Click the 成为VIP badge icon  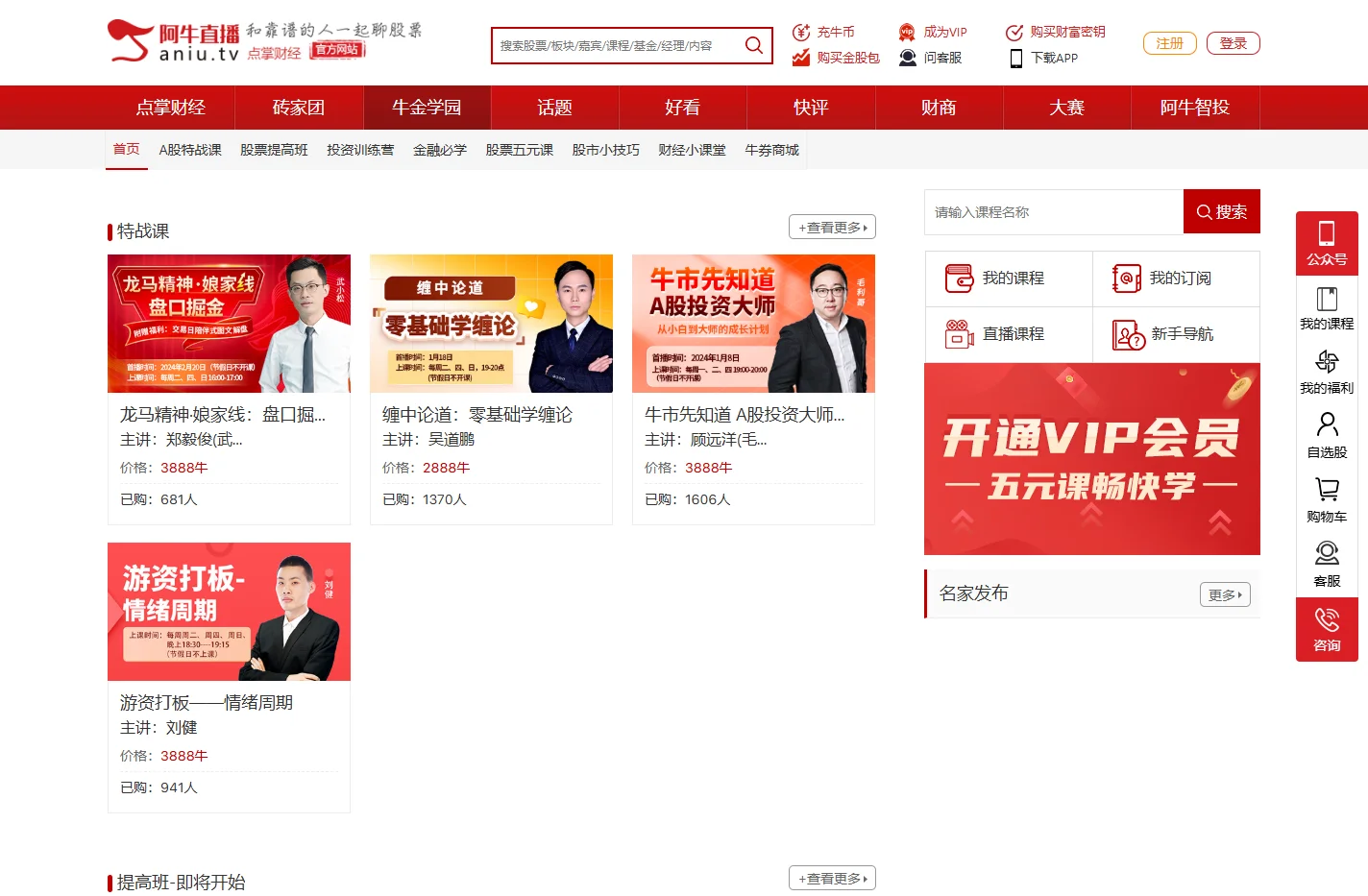907,32
